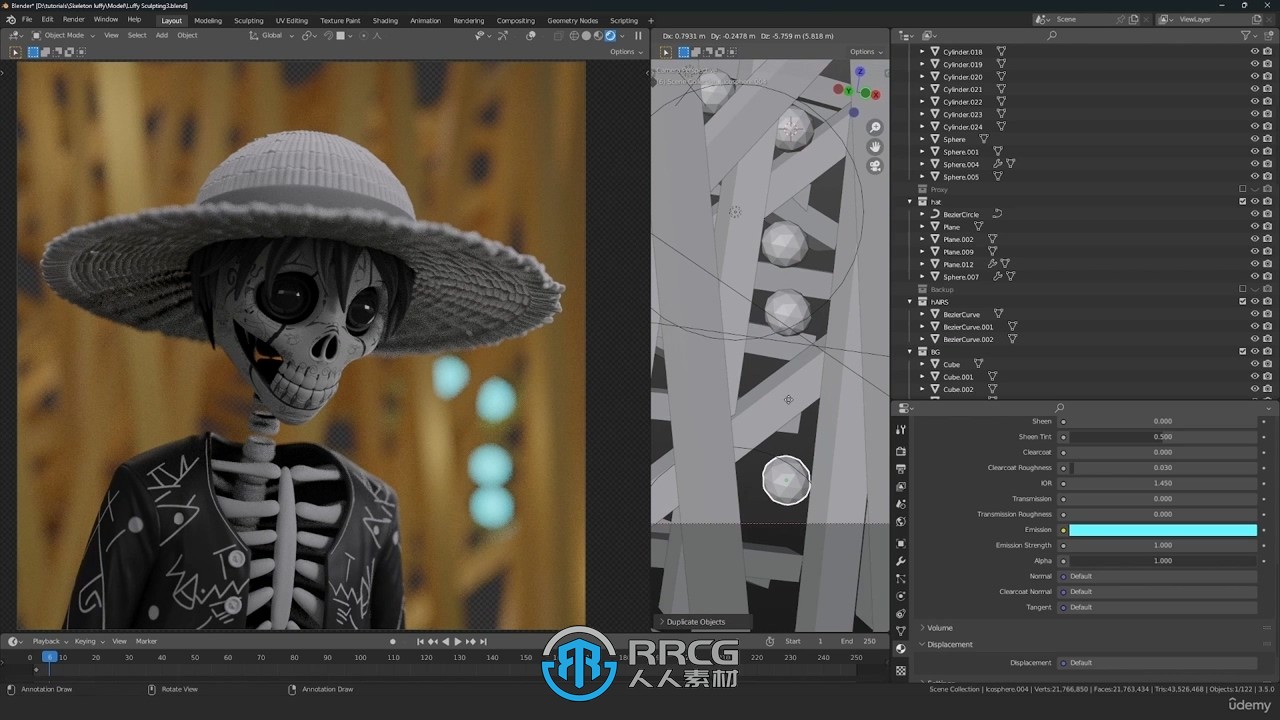1280x720 pixels.
Task: Toggle the hat collection exclude checkbox
Action: click(1243, 202)
